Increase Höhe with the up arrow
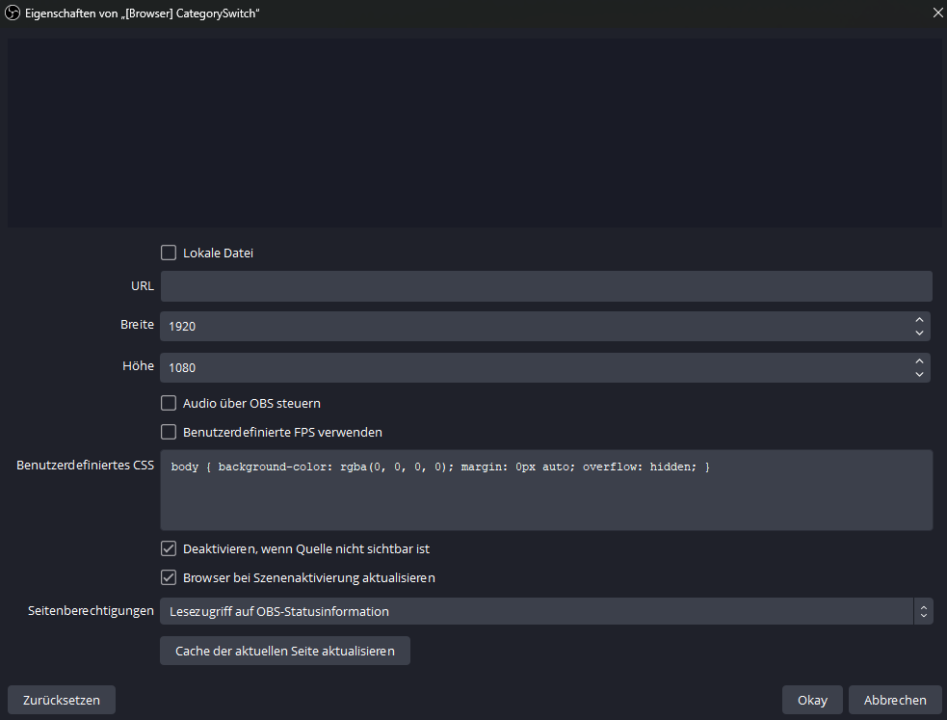The image size is (947, 720). (x=919, y=361)
